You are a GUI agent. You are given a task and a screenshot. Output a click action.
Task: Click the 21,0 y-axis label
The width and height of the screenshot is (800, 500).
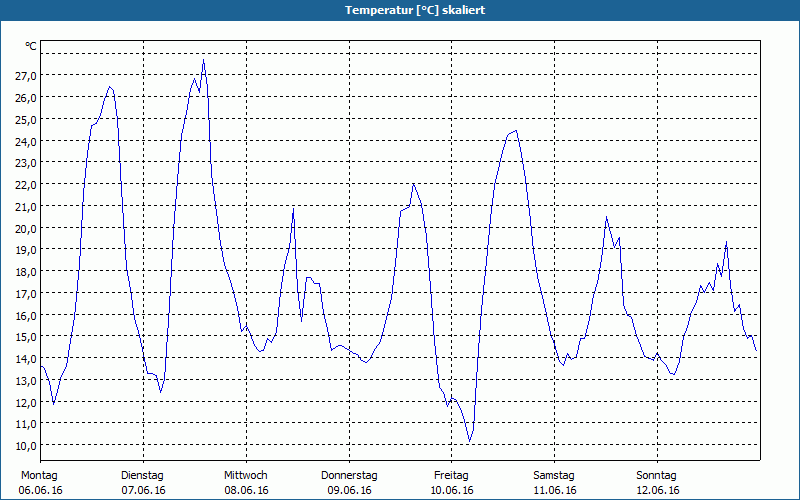coord(26,207)
